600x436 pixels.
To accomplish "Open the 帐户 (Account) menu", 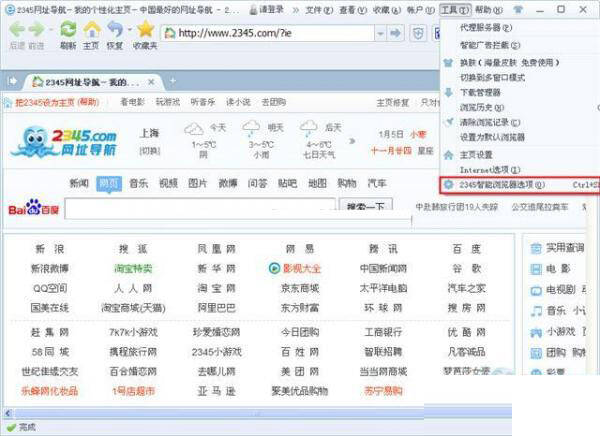I will 421,10.
